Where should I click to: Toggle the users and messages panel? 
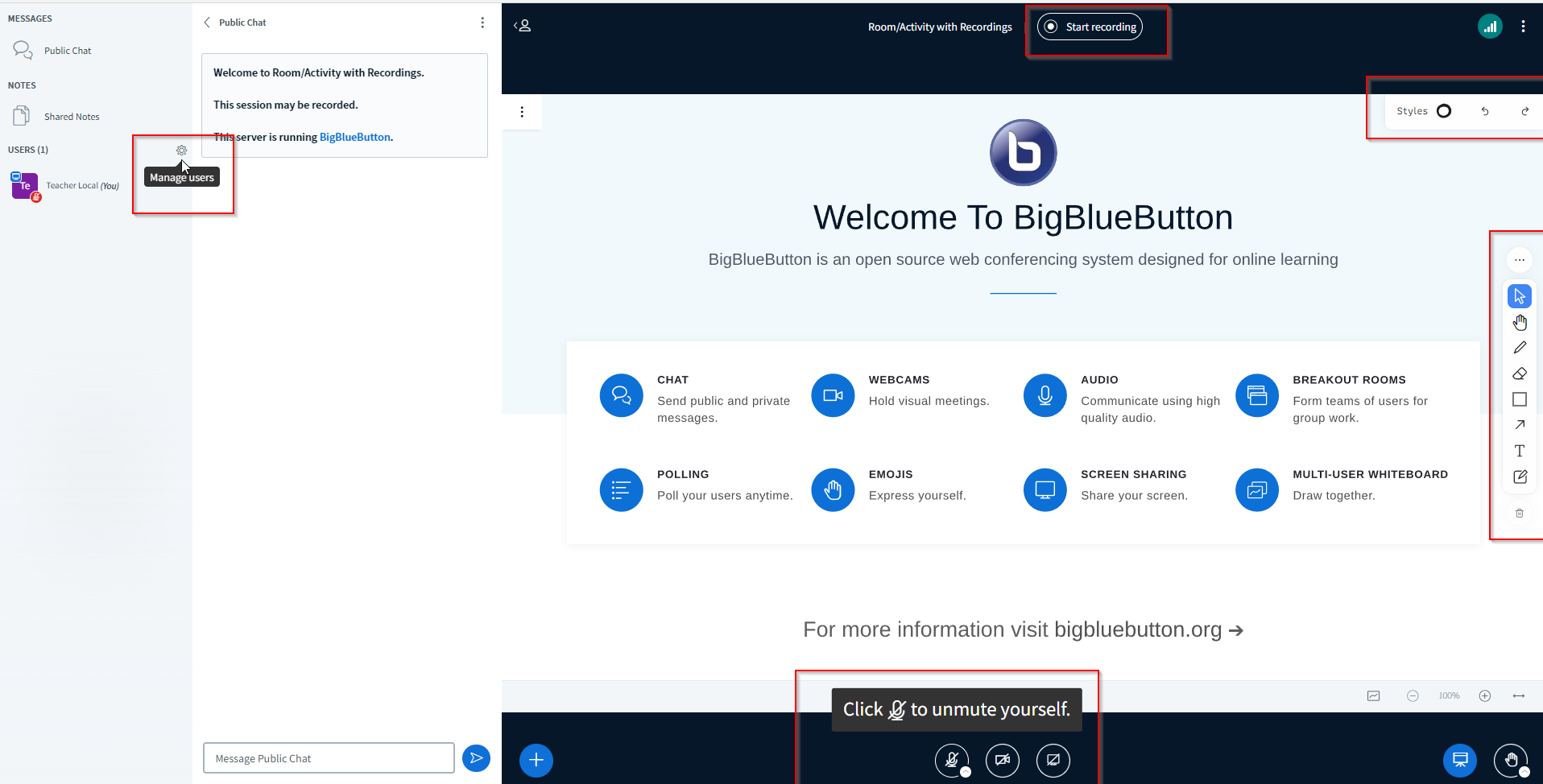(523, 26)
